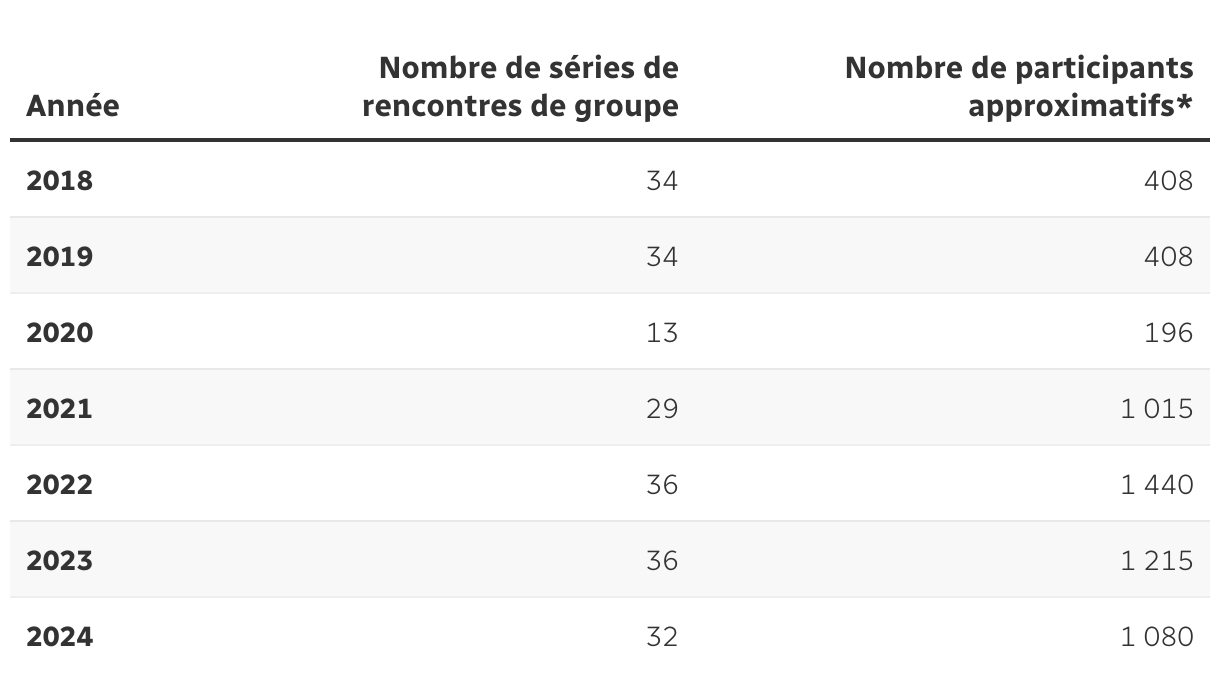Select the 2020 row label
The height and width of the screenshot is (682, 1220).
59,333
